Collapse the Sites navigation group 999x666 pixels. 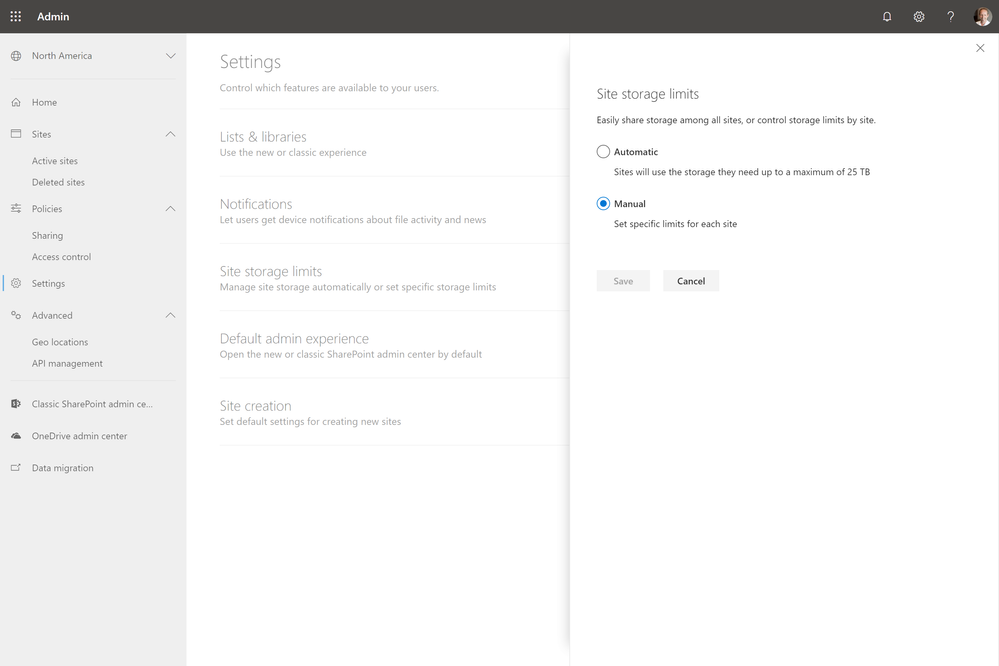coord(170,134)
